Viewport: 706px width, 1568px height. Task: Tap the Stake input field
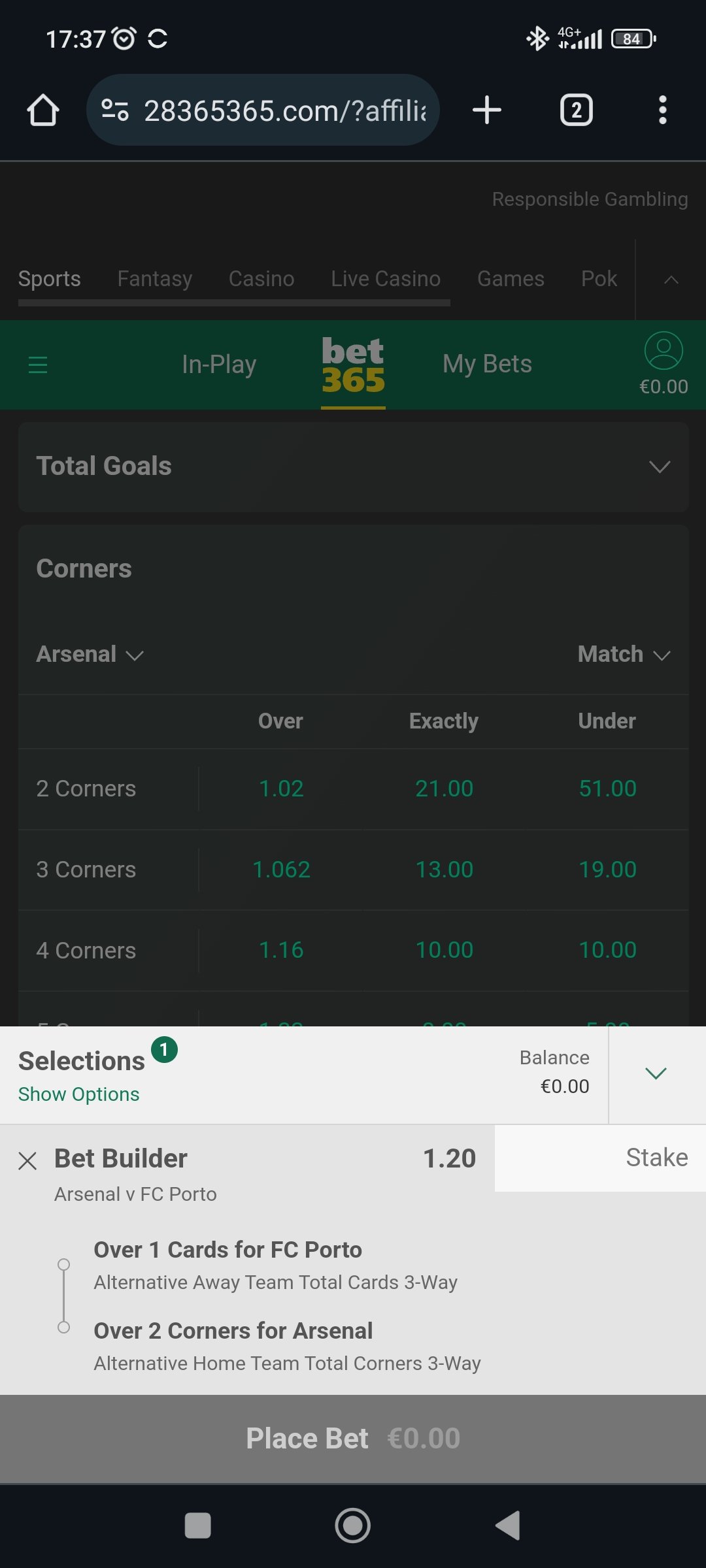tap(599, 1158)
